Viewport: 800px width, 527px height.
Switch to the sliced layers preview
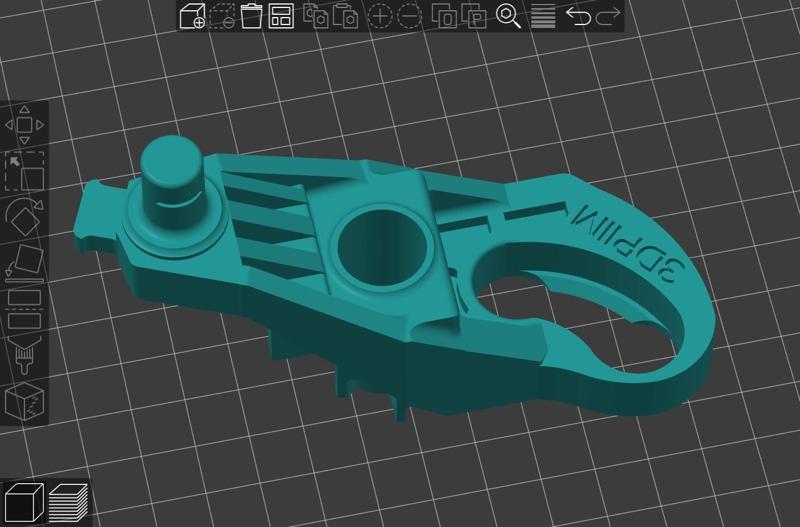coord(68,503)
